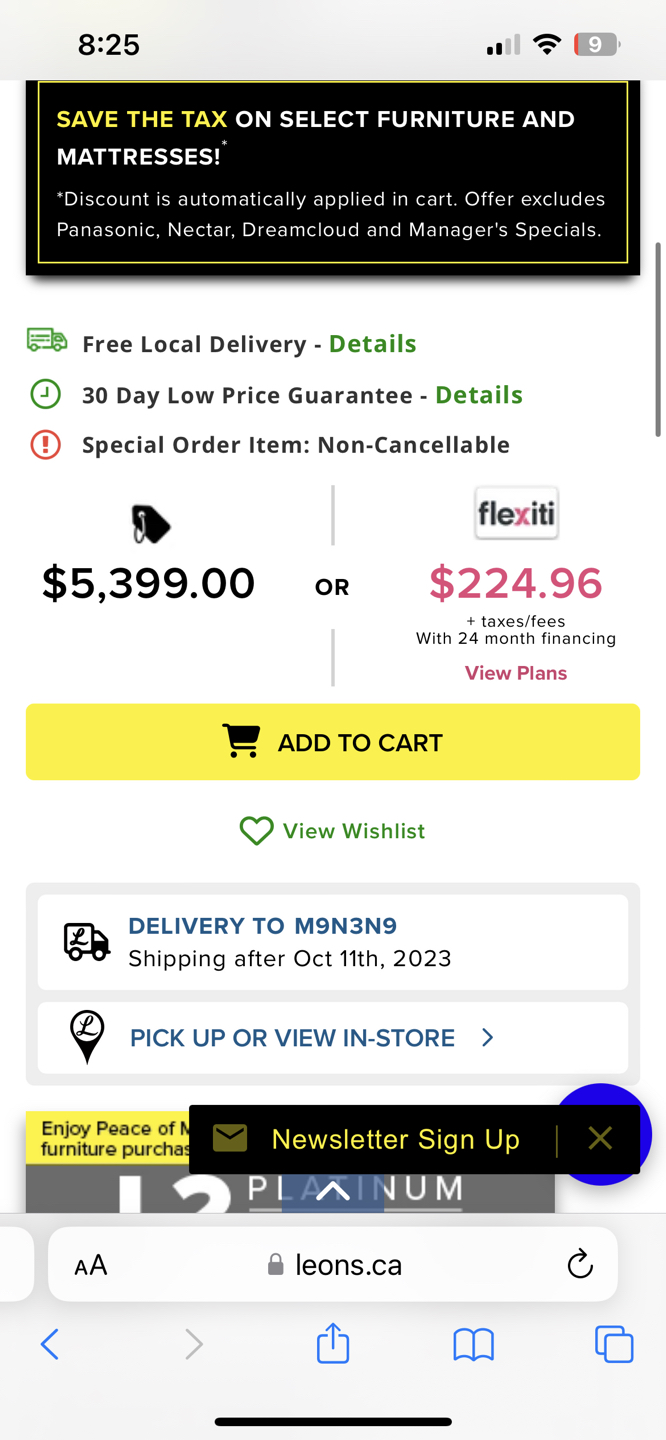Screen dimensions: 666x1440
Task: Close the Newsletter Sign Up banner
Action: pos(599,1138)
